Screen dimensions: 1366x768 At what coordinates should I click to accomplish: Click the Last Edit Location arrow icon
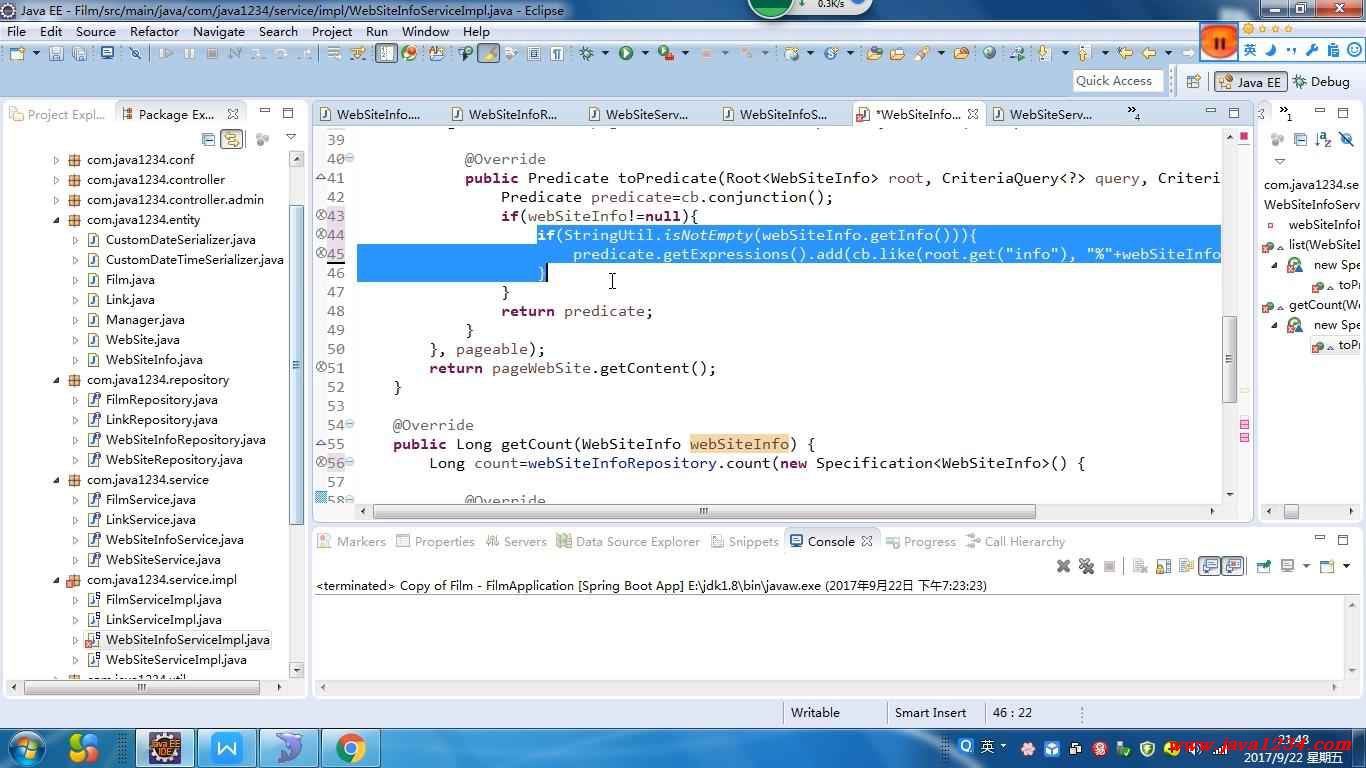coord(1124,53)
